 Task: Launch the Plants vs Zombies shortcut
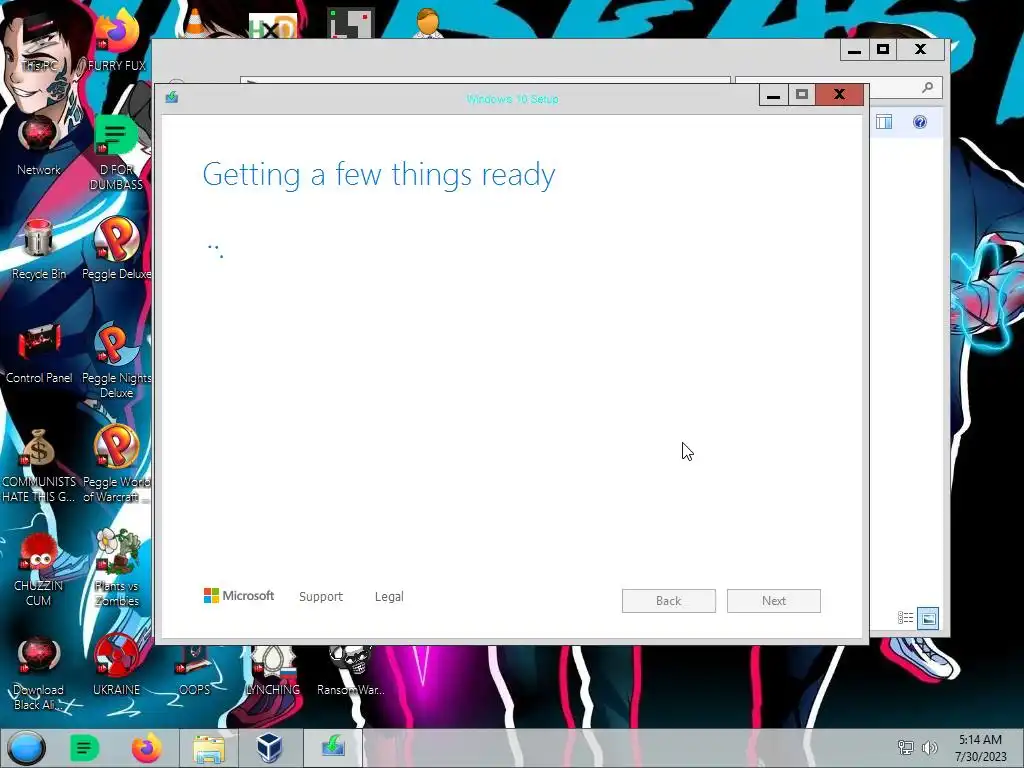pos(116,568)
